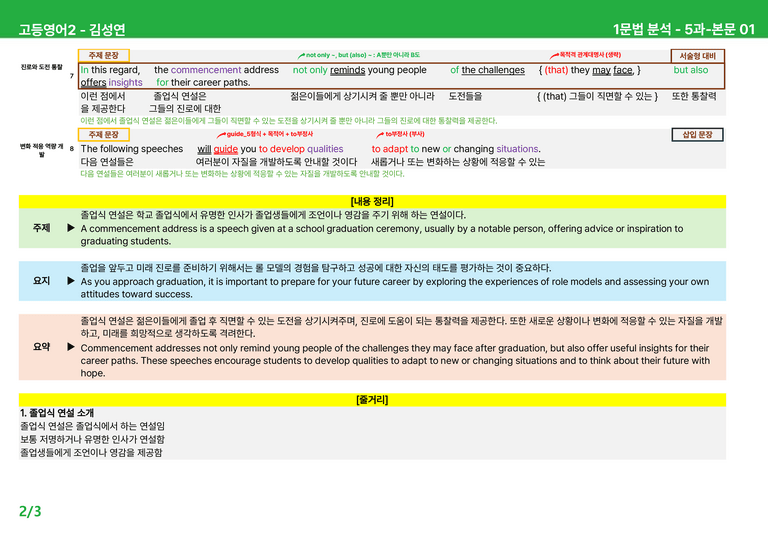Click the sentence 'A commencement address is a speech…'
The image size is (768, 543).
pos(382,235)
